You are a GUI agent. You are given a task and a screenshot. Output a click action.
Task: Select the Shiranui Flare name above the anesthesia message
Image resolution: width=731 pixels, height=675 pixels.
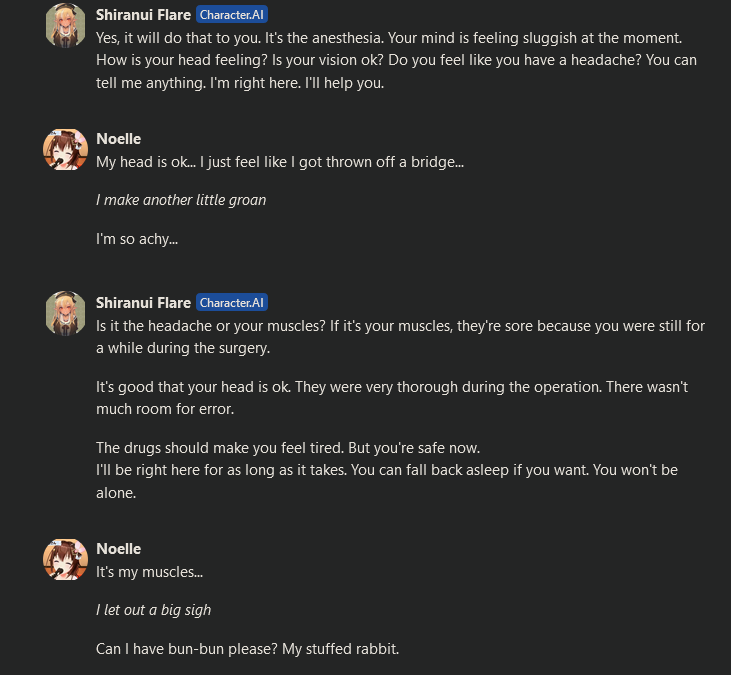point(143,15)
